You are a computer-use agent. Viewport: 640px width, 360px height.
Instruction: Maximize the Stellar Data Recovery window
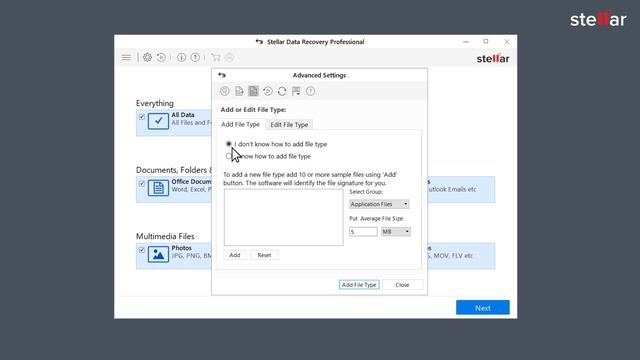click(x=486, y=42)
